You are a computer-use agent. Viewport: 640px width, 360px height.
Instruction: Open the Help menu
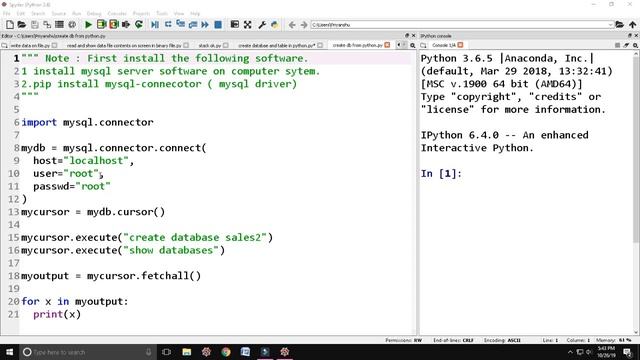click(195, 13)
